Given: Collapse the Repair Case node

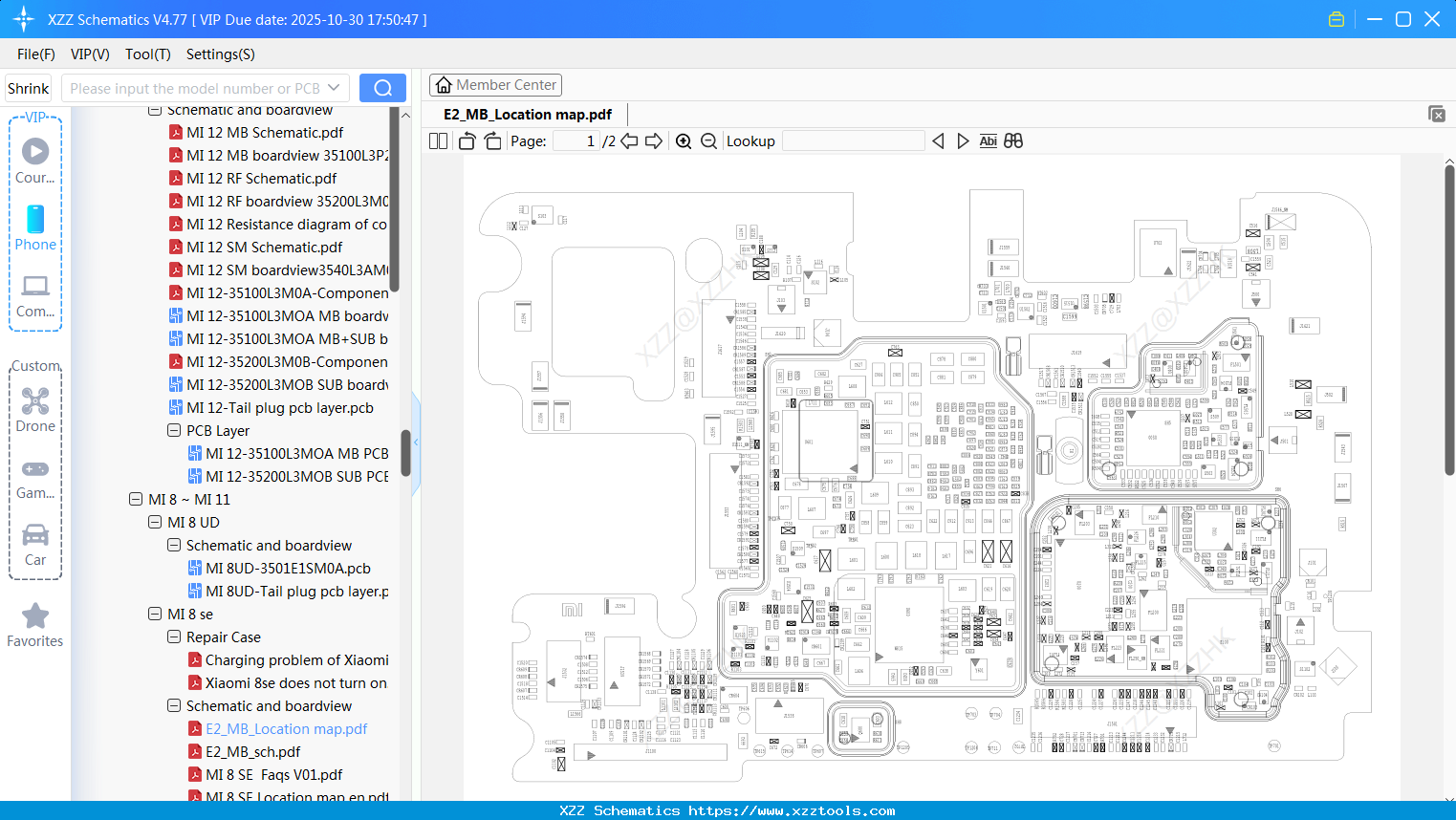Looking at the screenshot, I should tap(173, 637).
